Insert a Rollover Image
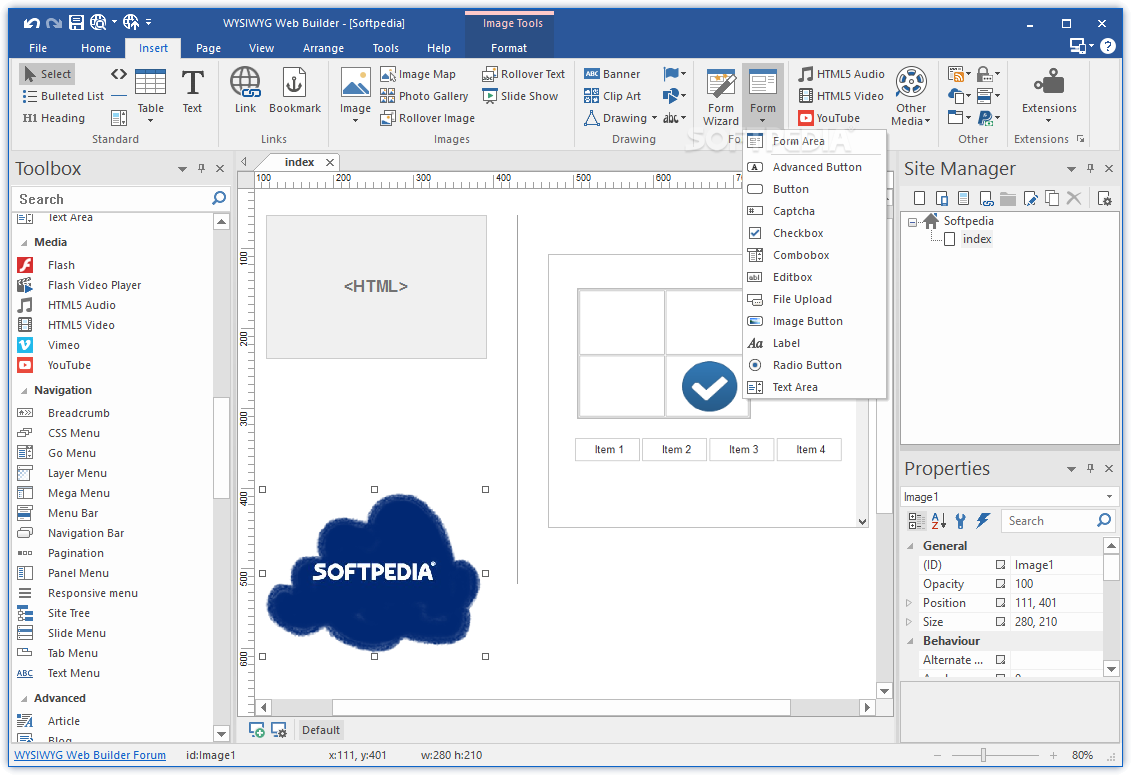Screen dimensions: 1131x775 coord(428,118)
